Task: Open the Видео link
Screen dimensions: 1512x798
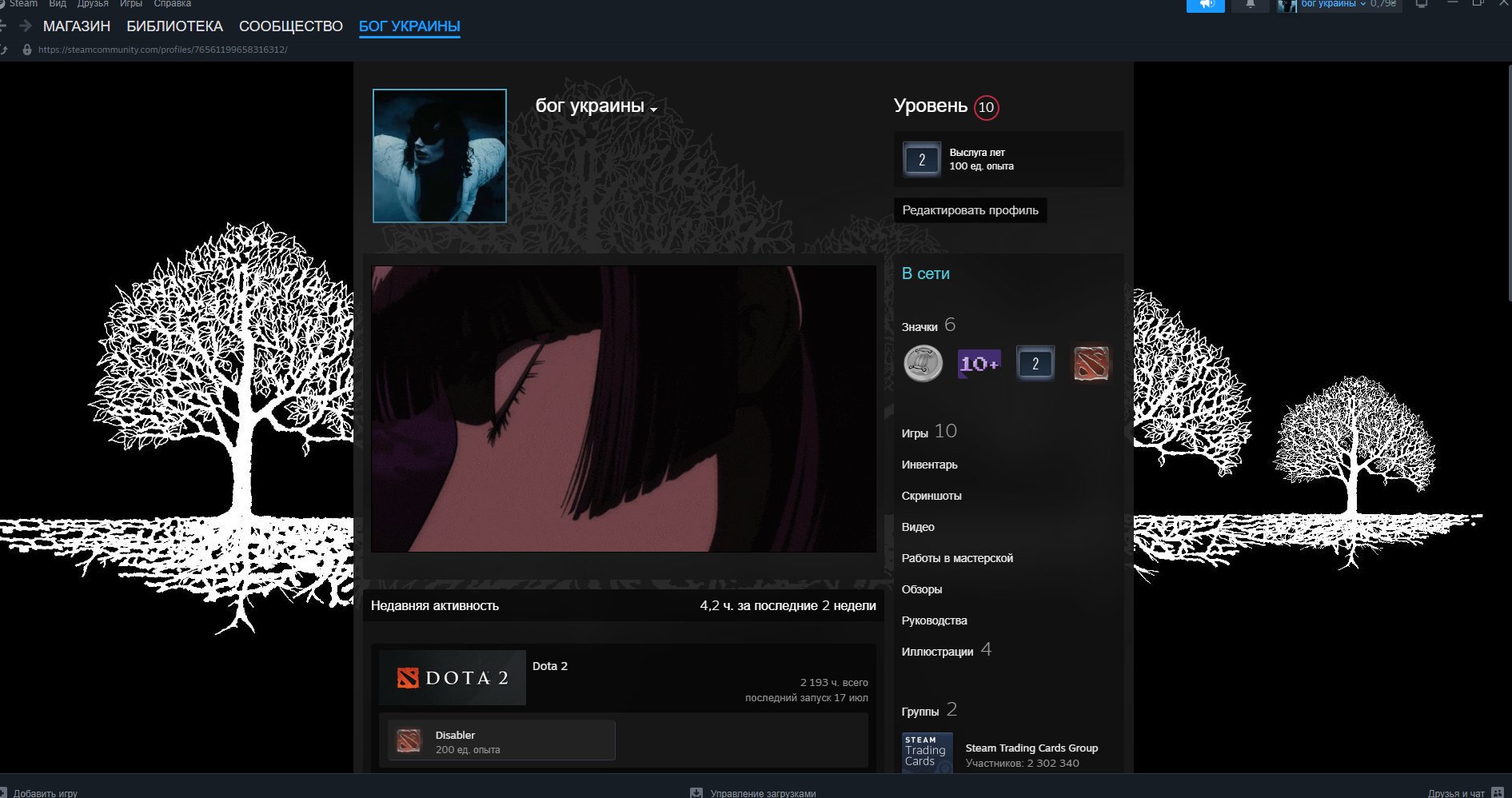Action: 918,527
